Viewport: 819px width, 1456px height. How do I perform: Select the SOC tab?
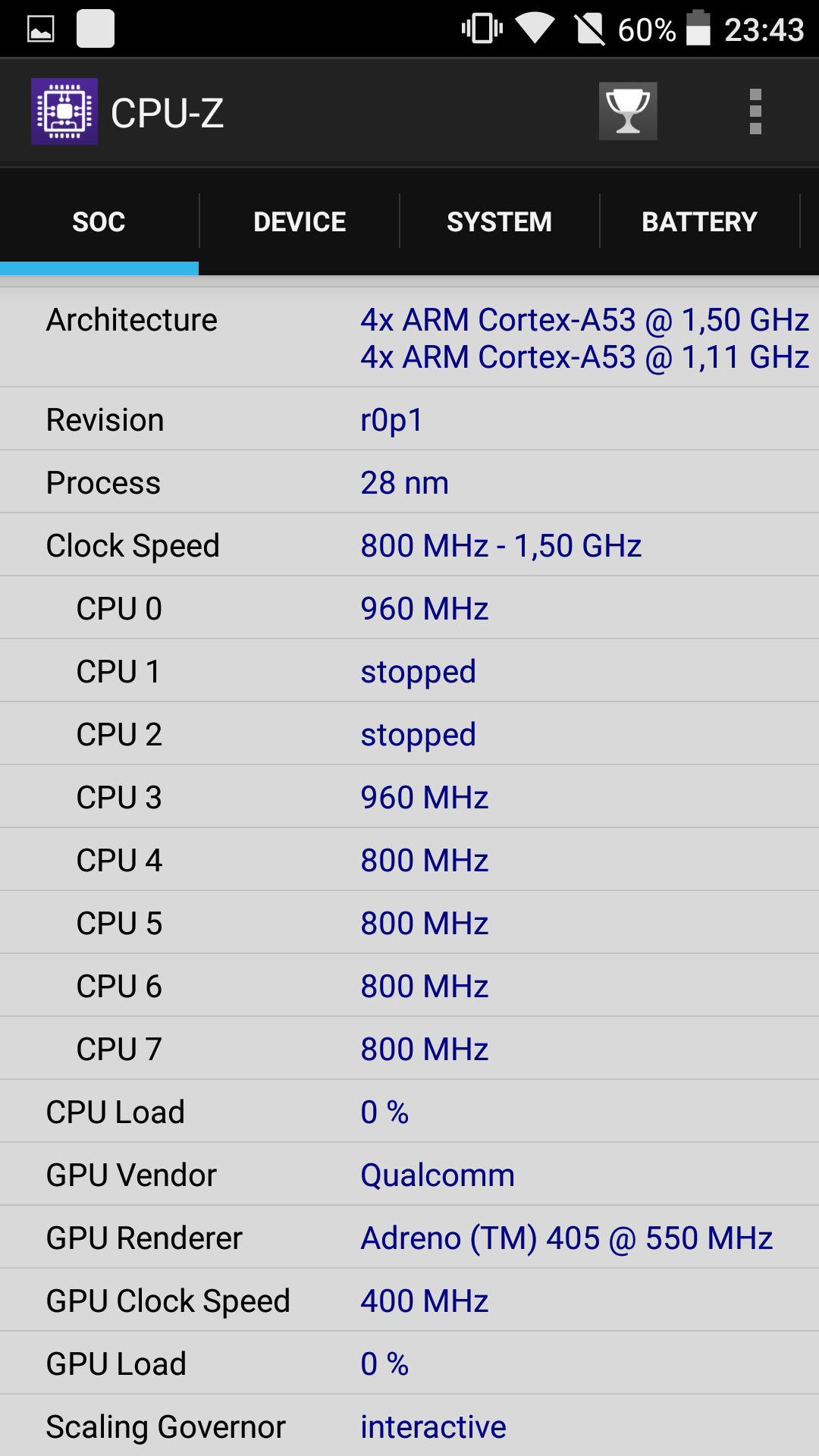99,221
